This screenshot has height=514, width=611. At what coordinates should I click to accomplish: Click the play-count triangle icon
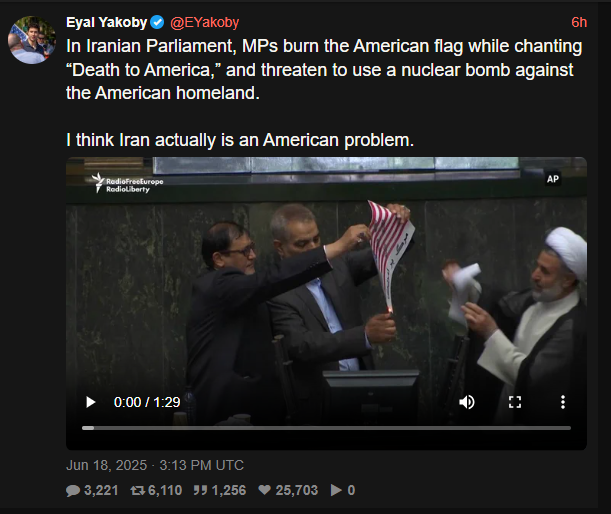click(x=336, y=490)
